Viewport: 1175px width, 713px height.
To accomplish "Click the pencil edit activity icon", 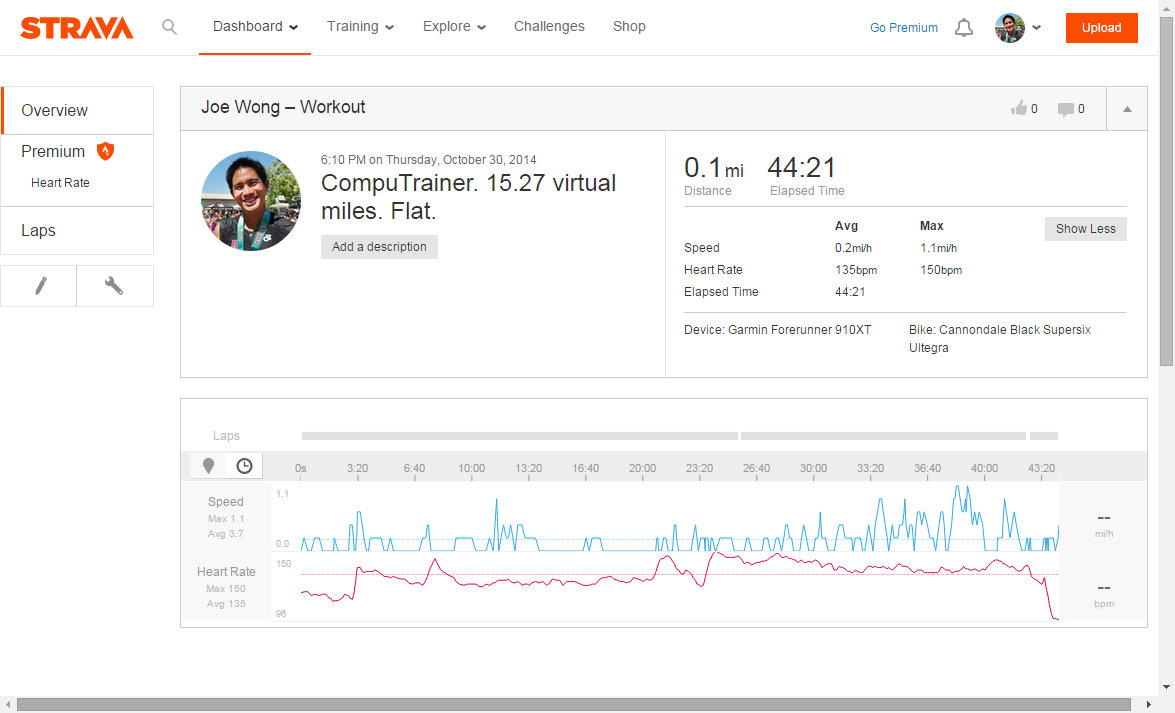I will click(40, 286).
